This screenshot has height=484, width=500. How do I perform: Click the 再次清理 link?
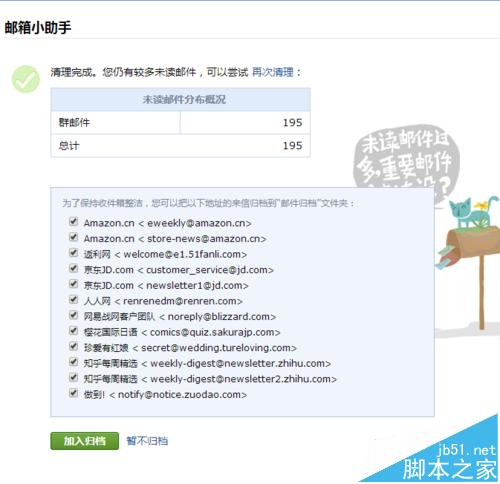pos(272,72)
